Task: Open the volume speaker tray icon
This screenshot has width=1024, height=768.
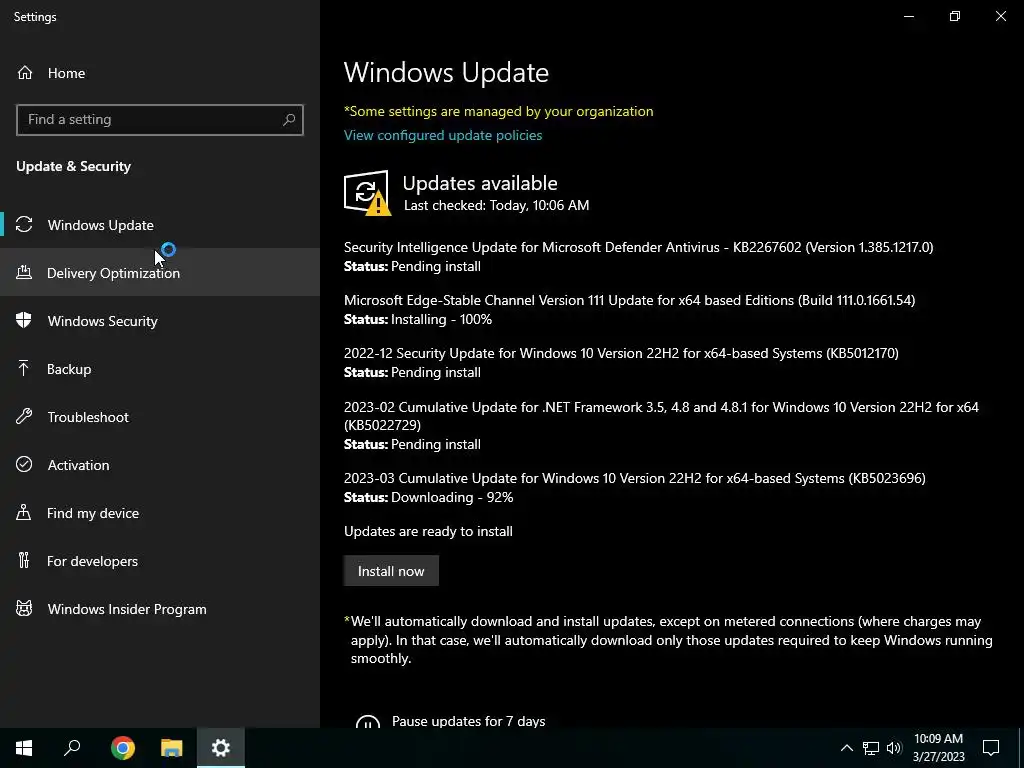Action: click(894, 748)
